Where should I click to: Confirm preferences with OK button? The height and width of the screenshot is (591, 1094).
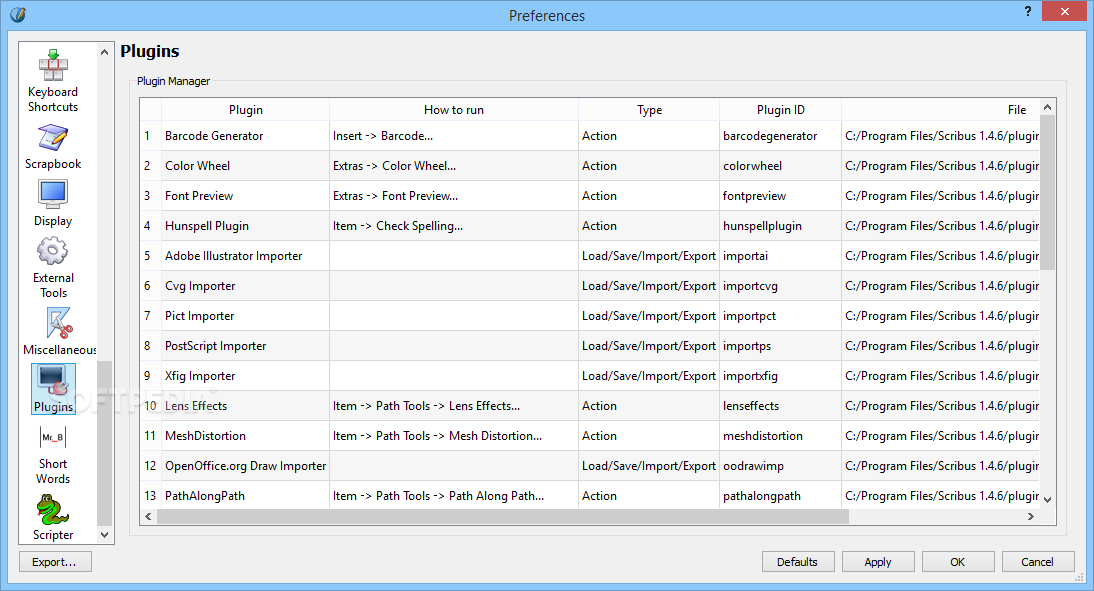click(x=958, y=562)
